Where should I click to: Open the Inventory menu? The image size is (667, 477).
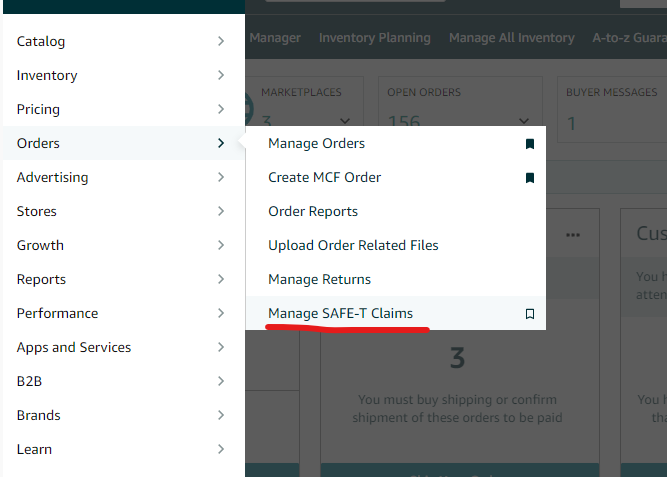click(x=124, y=75)
